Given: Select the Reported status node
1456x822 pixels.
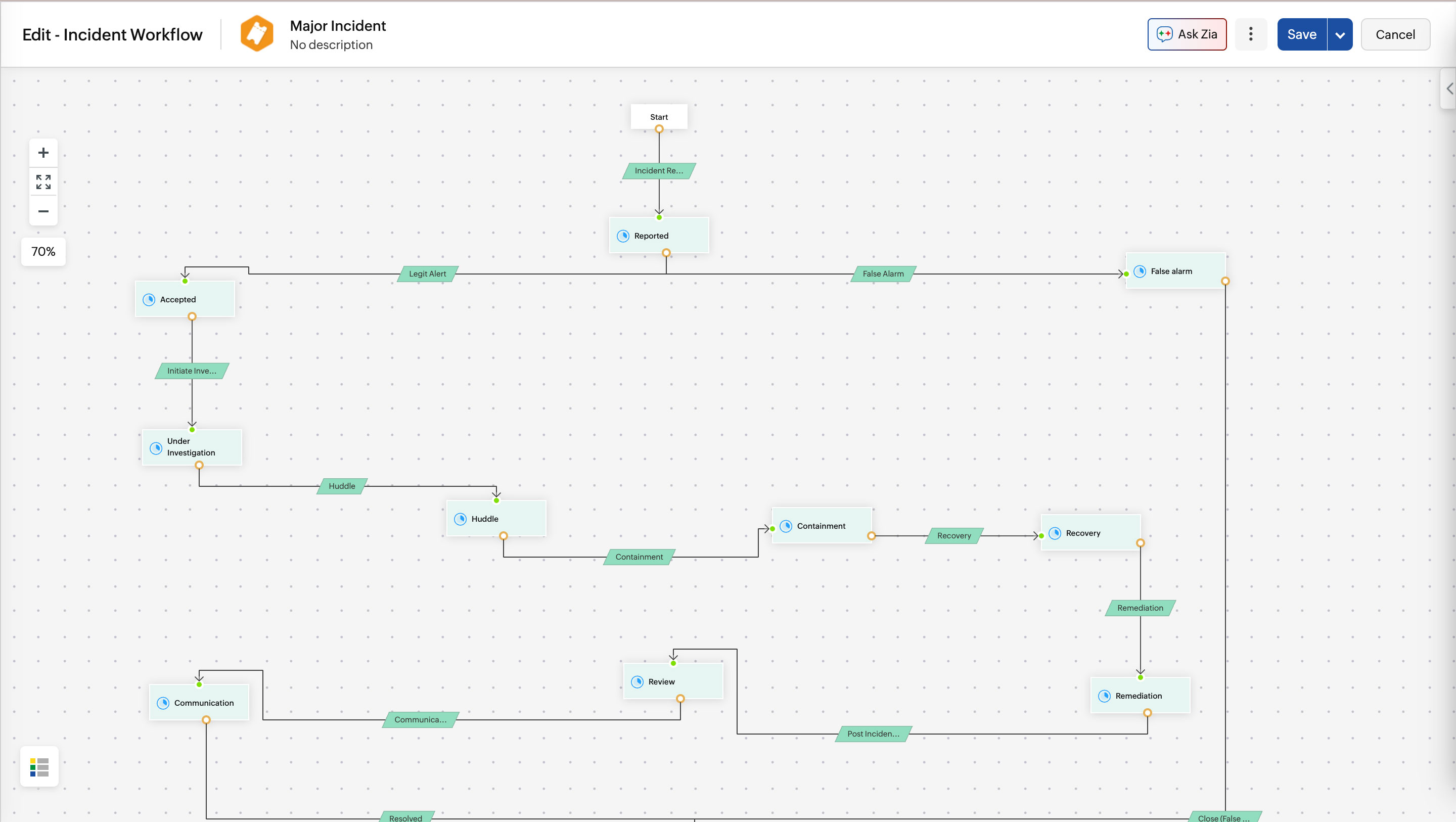Looking at the screenshot, I should (659, 235).
